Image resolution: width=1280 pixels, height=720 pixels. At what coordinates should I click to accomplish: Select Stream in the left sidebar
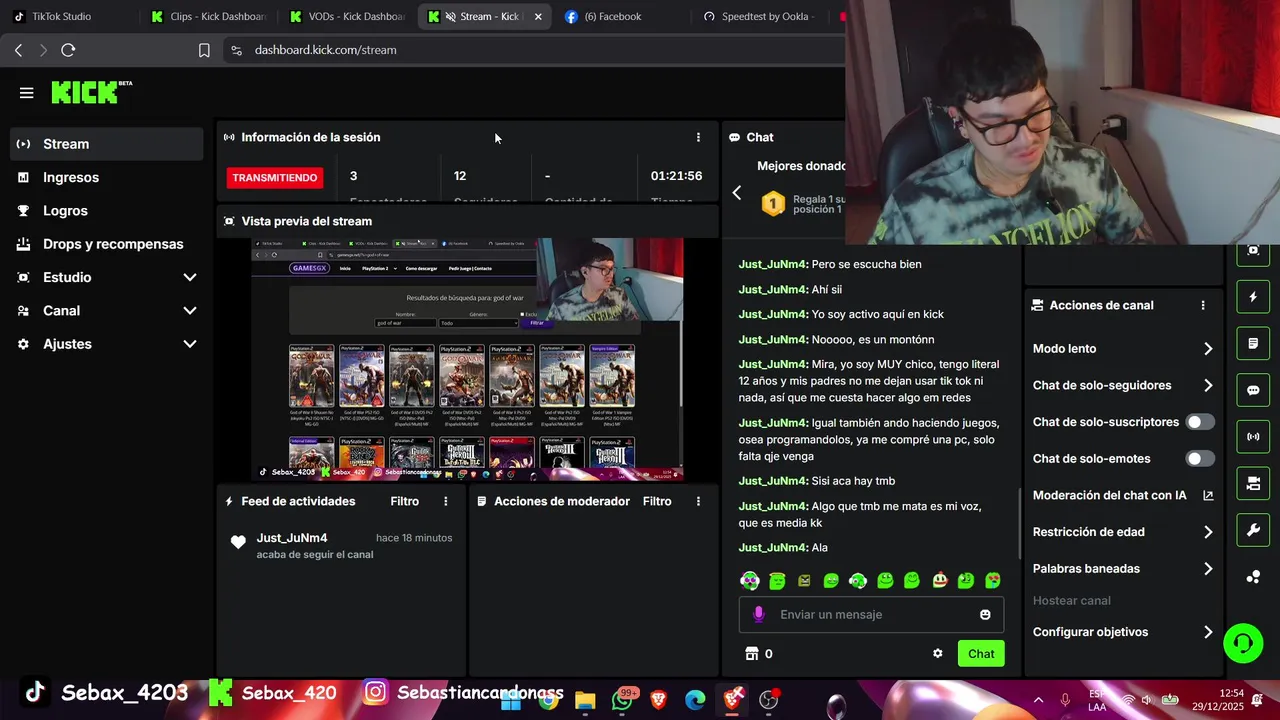coord(107,144)
